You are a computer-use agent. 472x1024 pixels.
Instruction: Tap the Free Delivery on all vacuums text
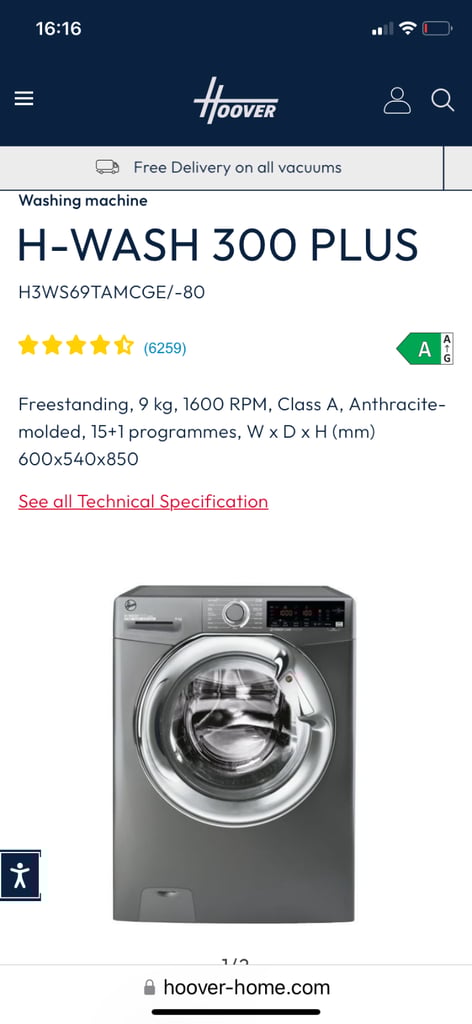click(x=238, y=167)
